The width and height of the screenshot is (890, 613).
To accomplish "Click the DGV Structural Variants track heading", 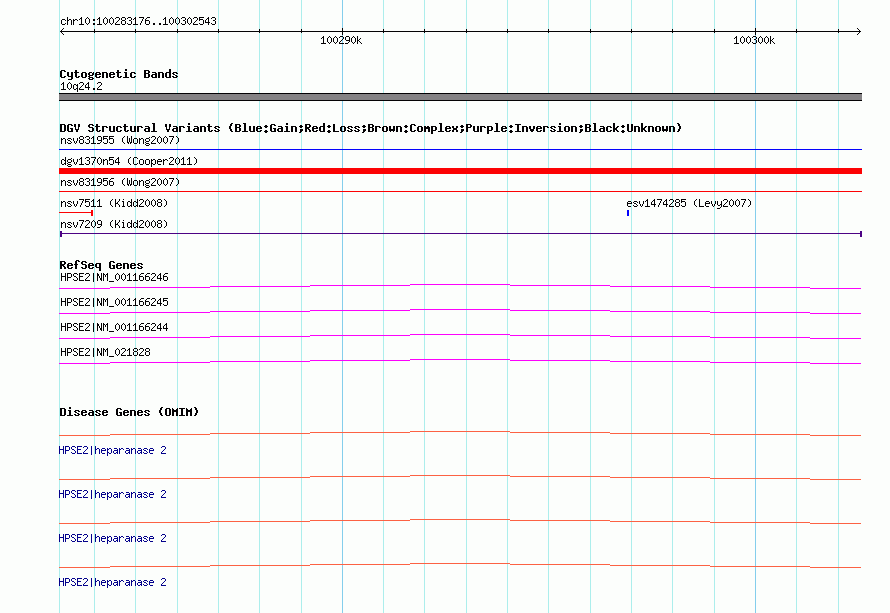I will (x=371, y=128).
